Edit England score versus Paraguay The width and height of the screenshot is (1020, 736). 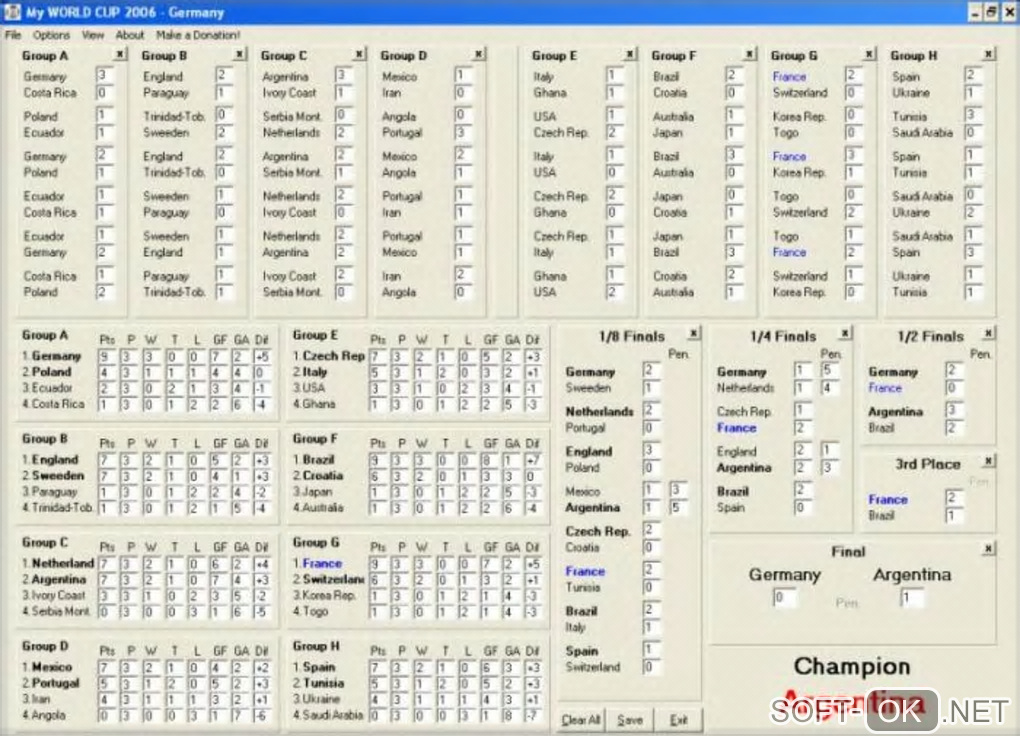(224, 75)
